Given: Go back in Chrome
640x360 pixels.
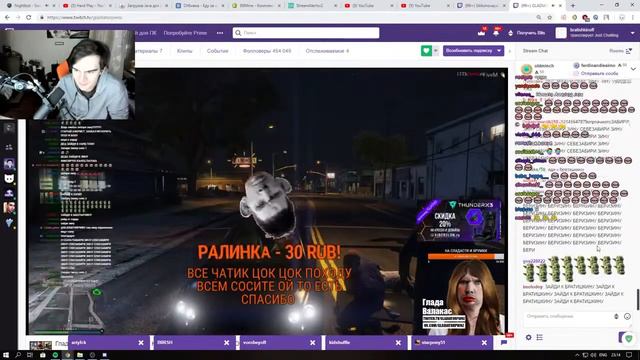Looking at the screenshot, I should coord(7,18).
